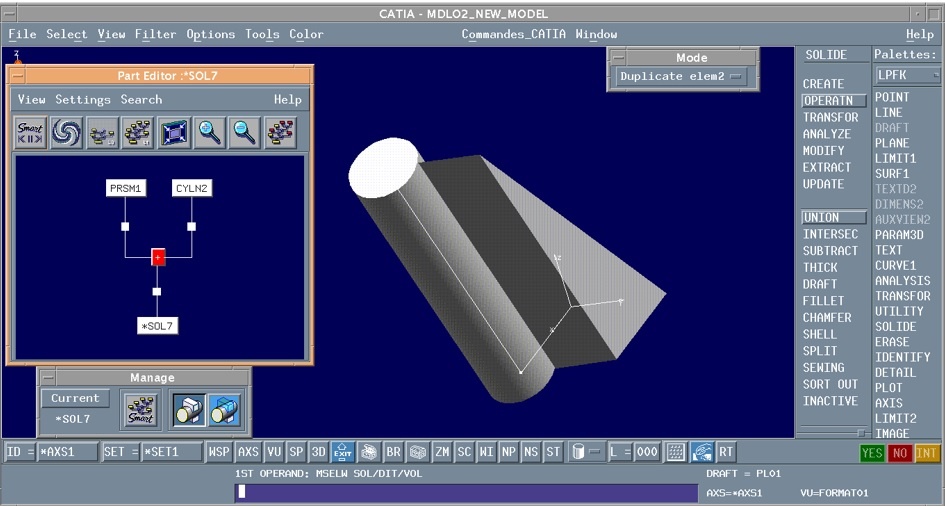Click the red NO button
This screenshot has height=506, width=945.
(x=899, y=453)
